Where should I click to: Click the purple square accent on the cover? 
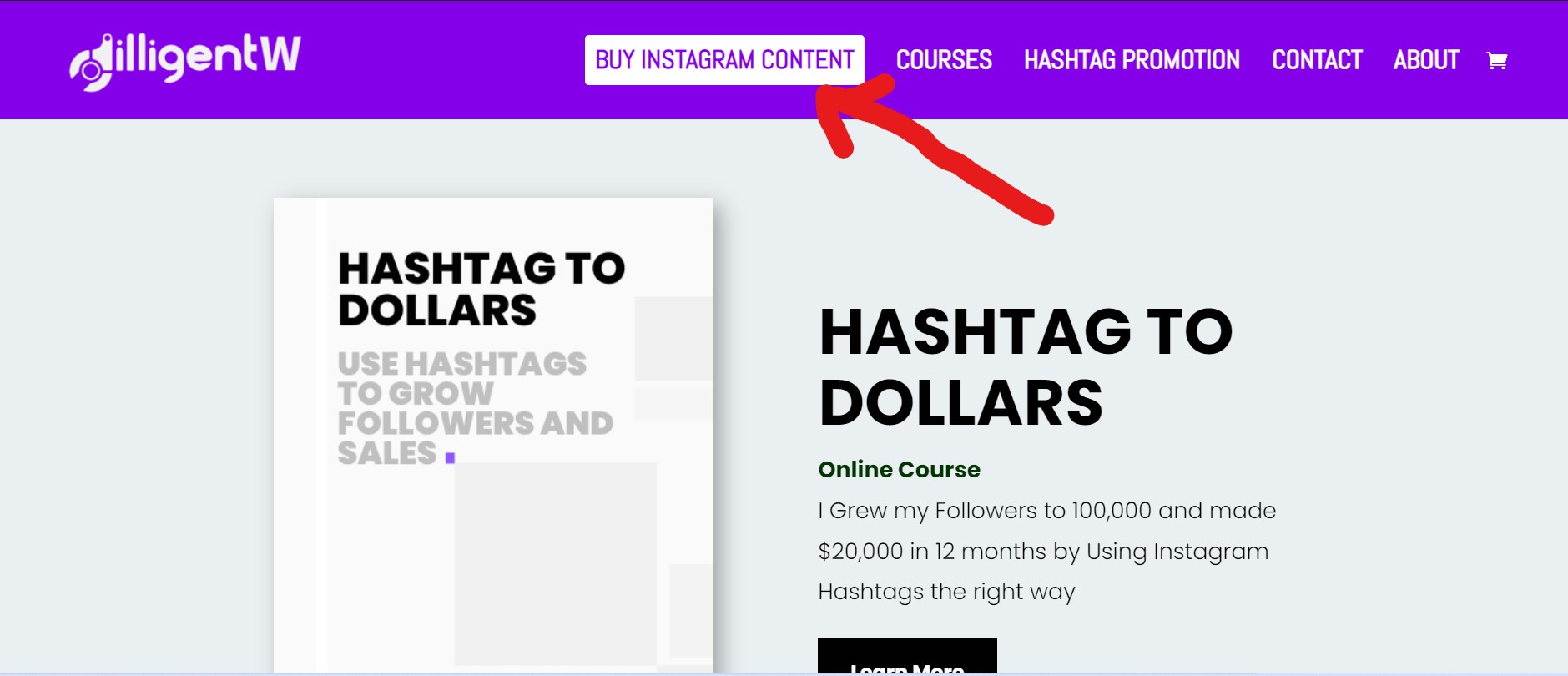(x=450, y=457)
